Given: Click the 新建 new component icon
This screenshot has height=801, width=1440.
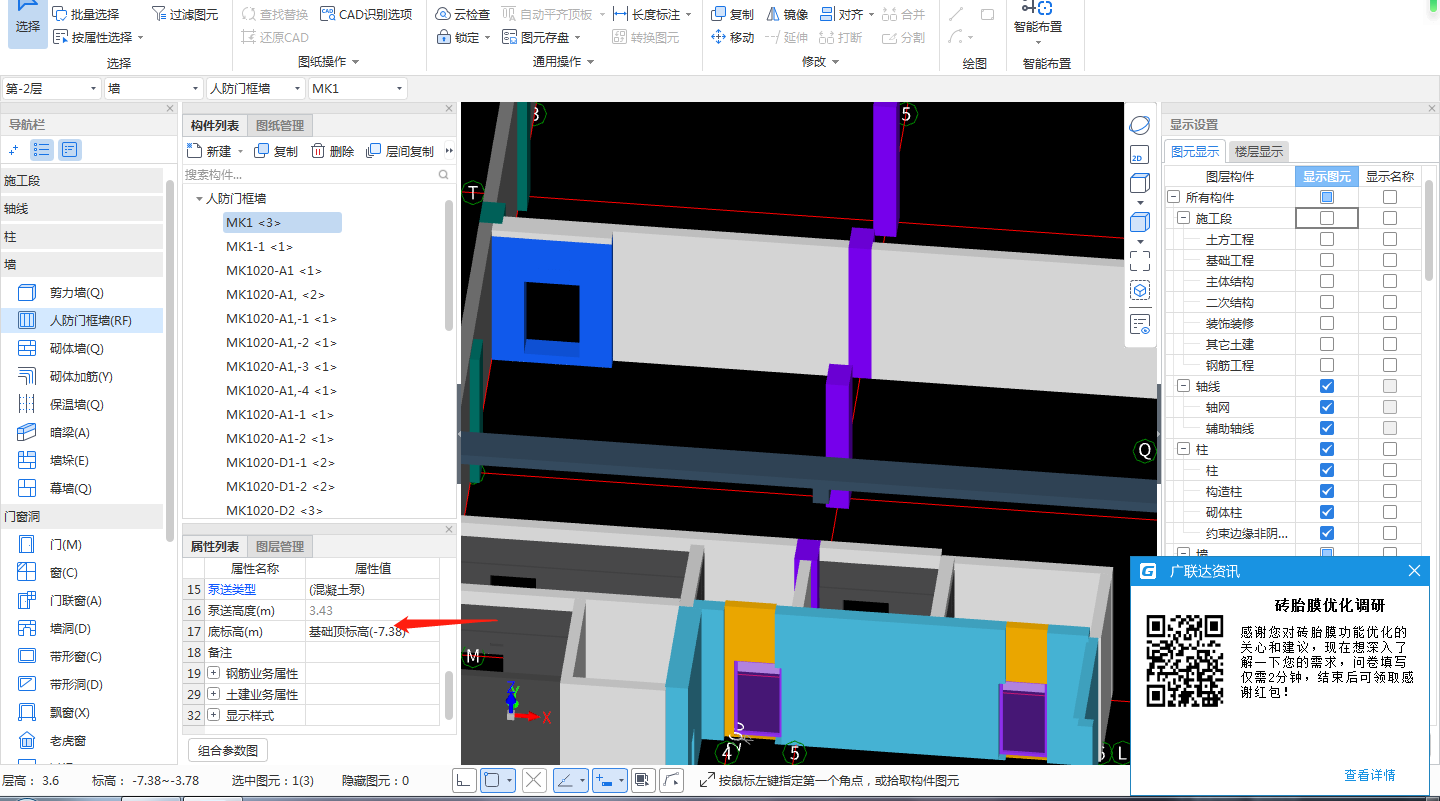Looking at the screenshot, I should pos(196,151).
